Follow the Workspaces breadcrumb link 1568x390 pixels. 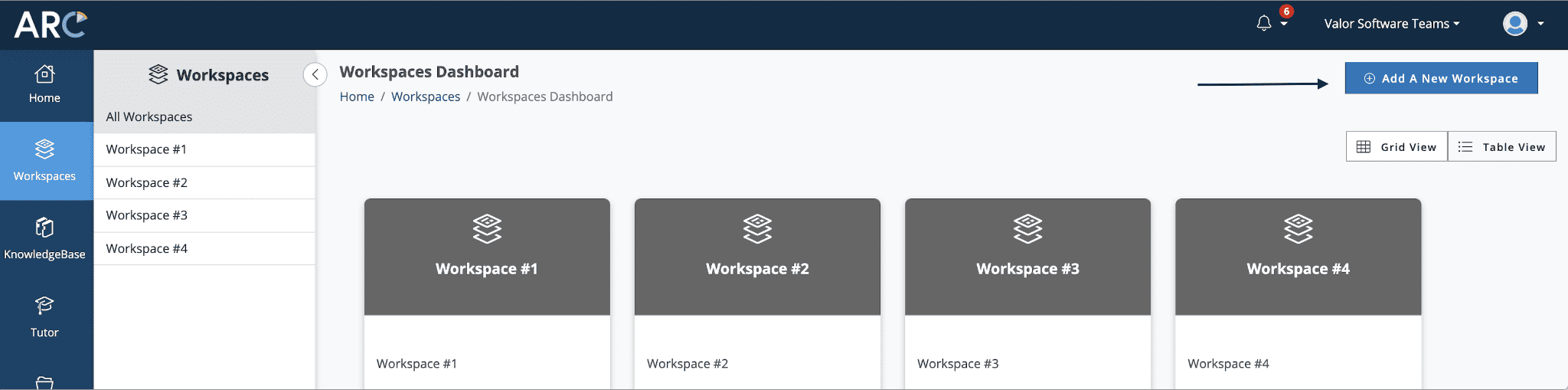[x=426, y=97]
